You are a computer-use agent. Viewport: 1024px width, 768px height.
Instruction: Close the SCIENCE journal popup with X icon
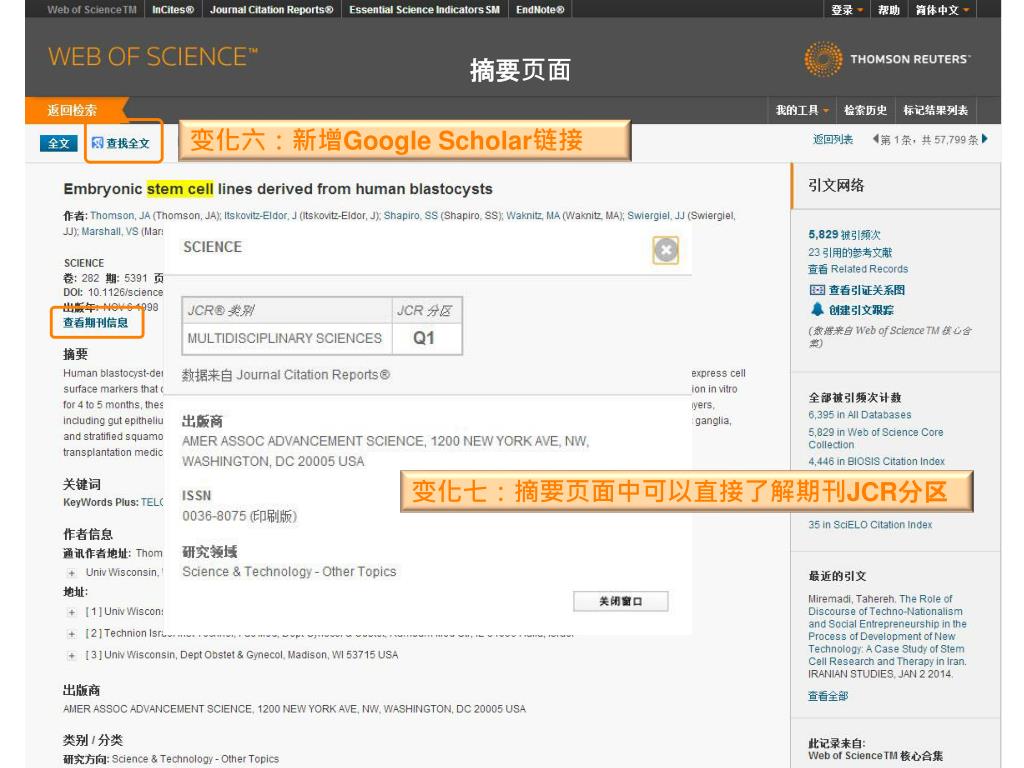(x=665, y=250)
